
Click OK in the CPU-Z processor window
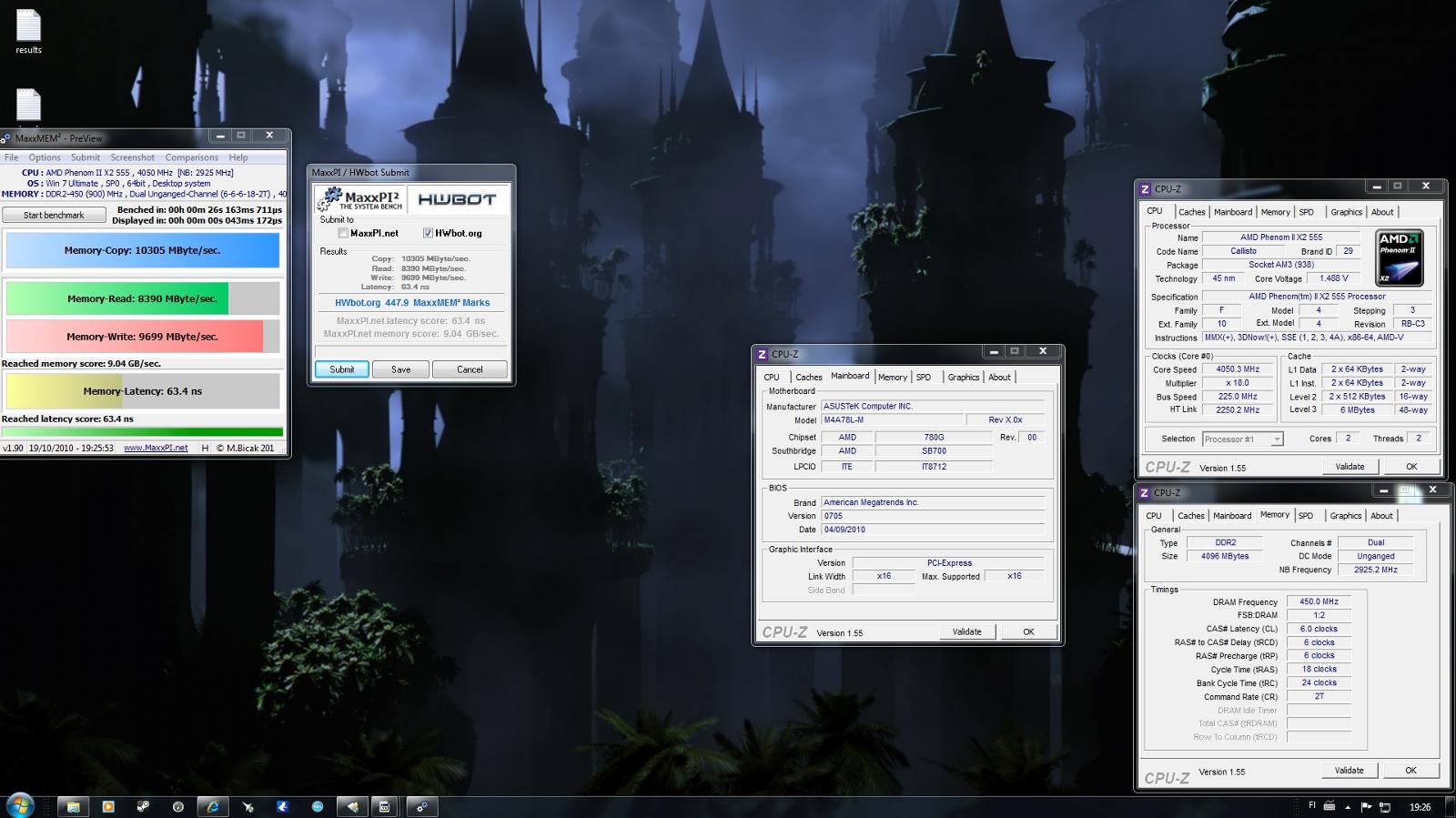(1411, 467)
